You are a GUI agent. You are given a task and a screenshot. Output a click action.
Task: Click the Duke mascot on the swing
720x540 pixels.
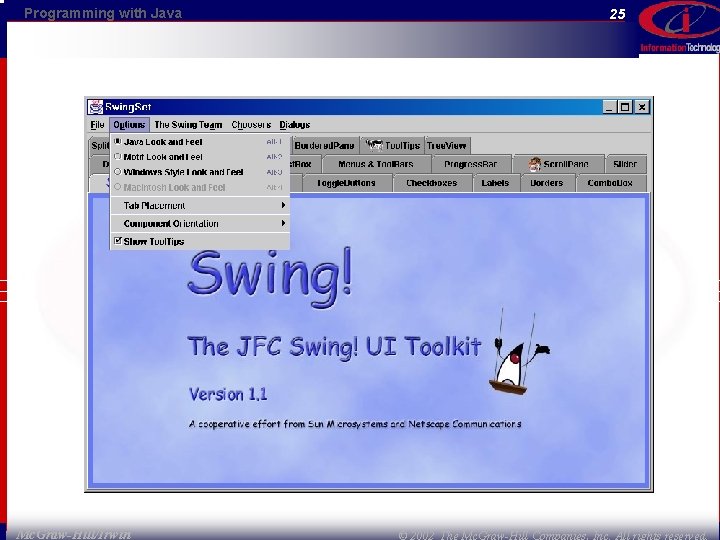520,353
